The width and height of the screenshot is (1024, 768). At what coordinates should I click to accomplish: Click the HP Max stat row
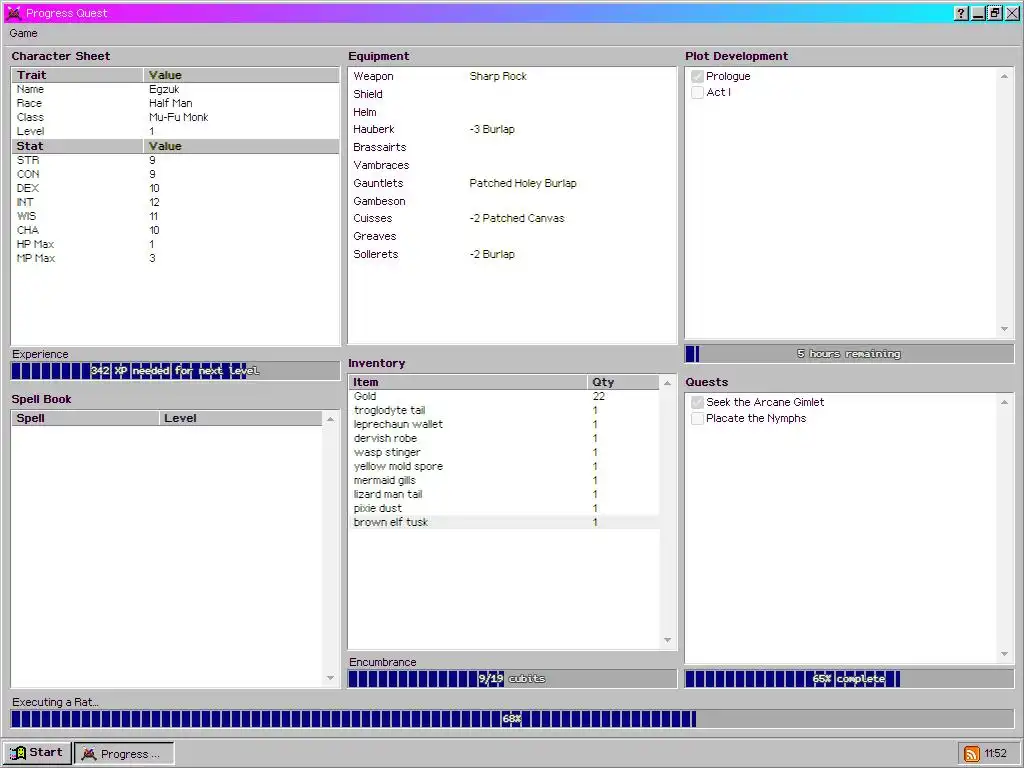click(x=176, y=244)
